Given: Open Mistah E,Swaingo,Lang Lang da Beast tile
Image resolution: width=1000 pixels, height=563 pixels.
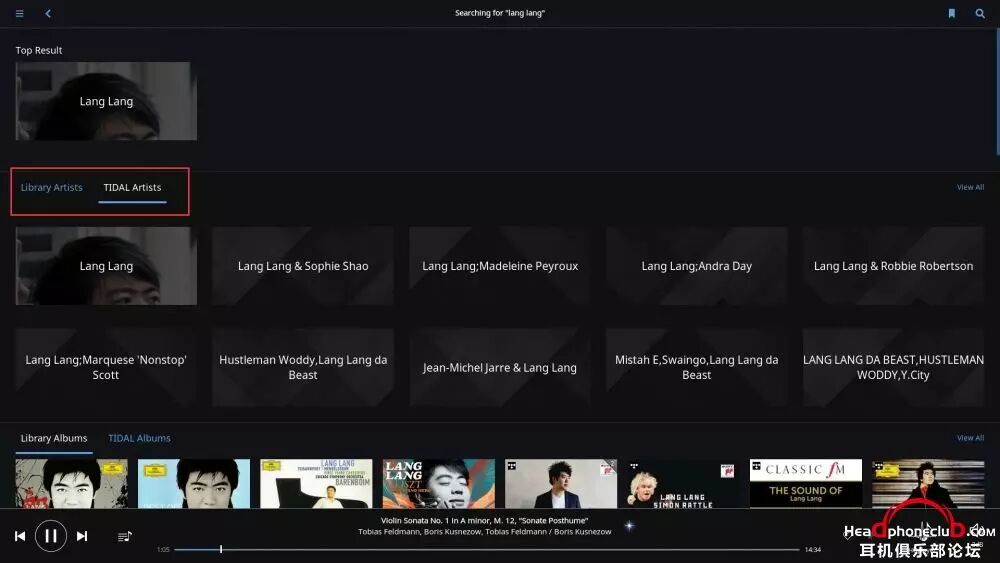Looking at the screenshot, I should pos(696,367).
